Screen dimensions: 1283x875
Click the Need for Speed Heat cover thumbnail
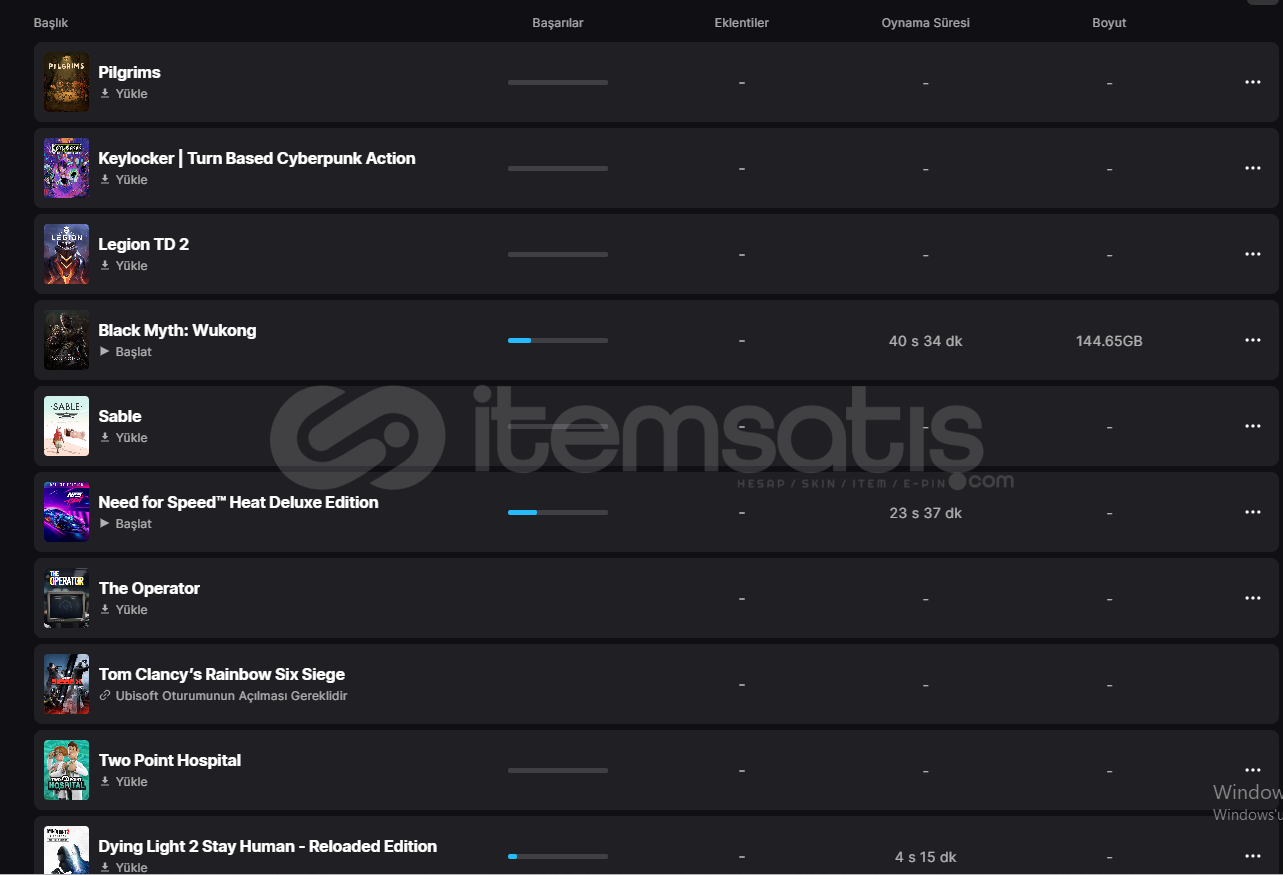click(66, 512)
